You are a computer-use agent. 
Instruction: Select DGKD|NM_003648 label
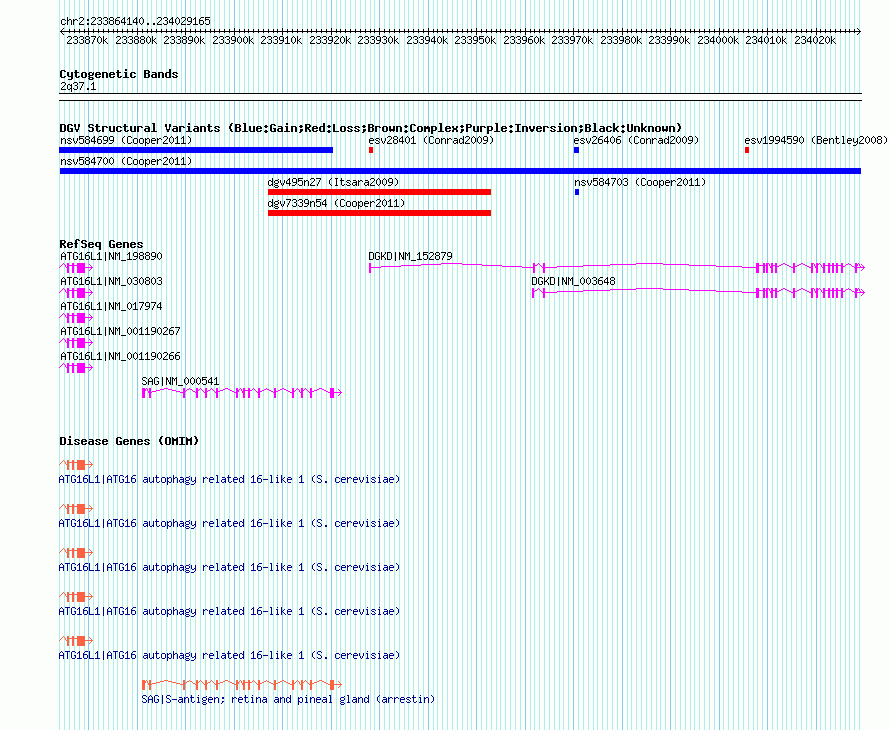pyautogui.click(x=573, y=282)
